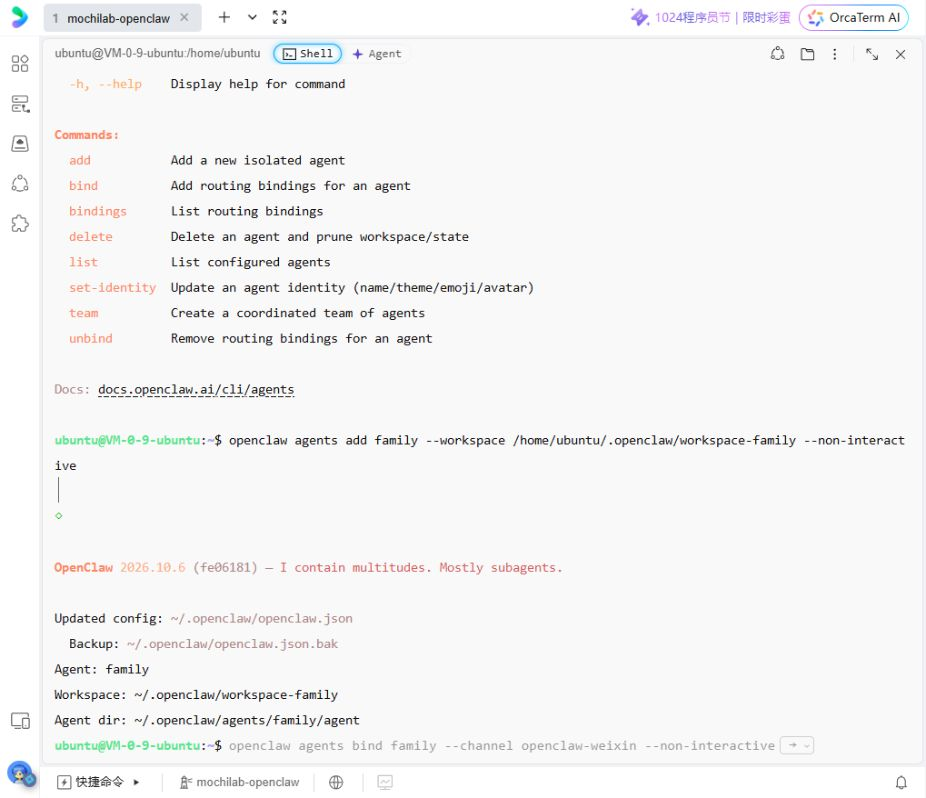Image resolution: width=926 pixels, height=798 pixels.
Task: Click the '~/.openclaw/workspace-family' workspace path
Action: (236, 695)
